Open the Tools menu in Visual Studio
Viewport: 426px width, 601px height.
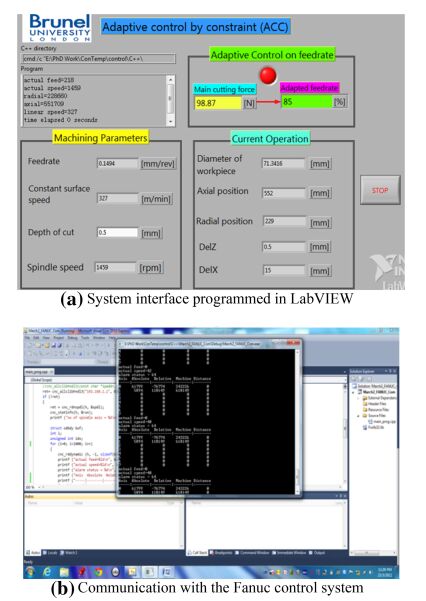tap(85, 338)
